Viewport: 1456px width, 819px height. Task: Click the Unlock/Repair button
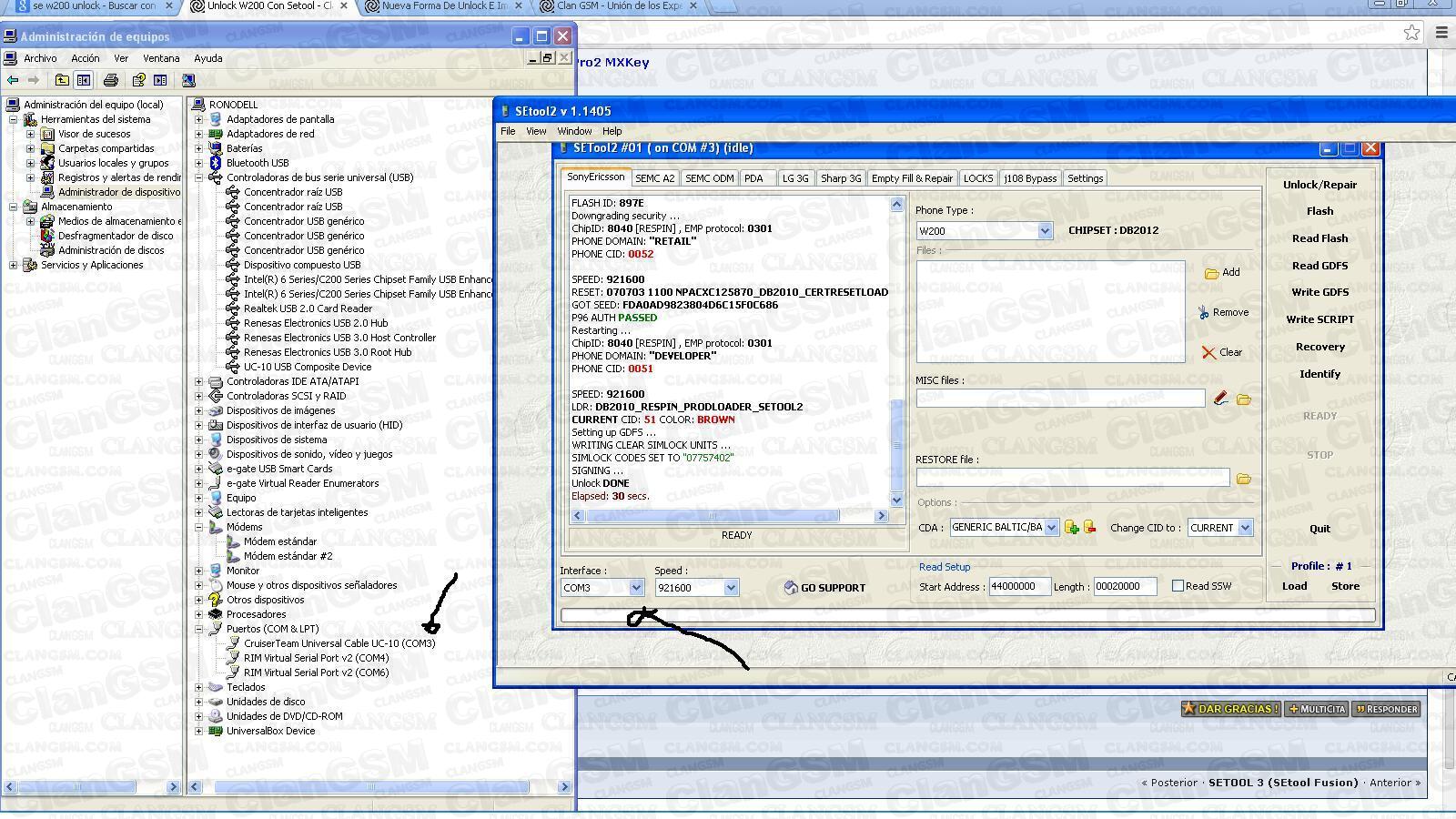pyautogui.click(x=1319, y=185)
